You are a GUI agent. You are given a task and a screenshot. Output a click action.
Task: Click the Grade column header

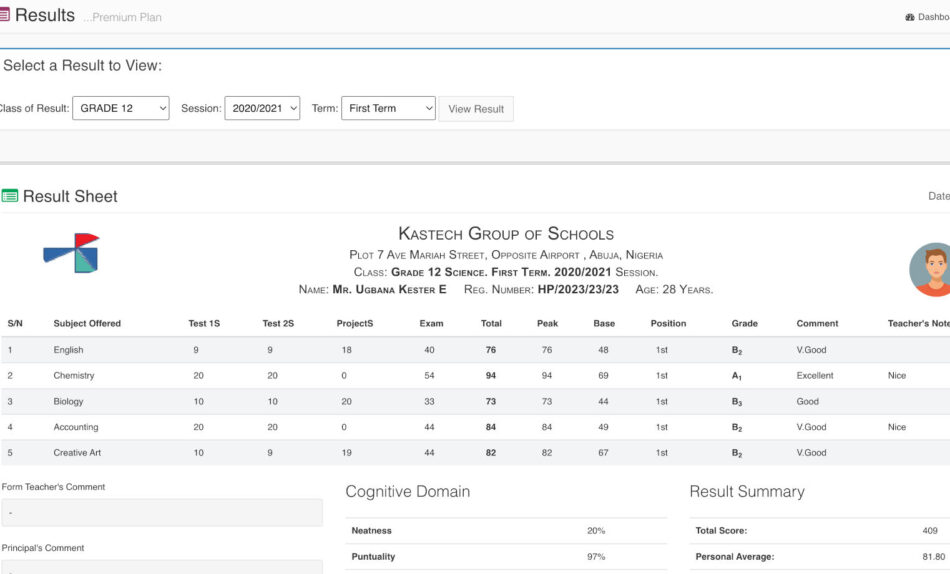[745, 324]
